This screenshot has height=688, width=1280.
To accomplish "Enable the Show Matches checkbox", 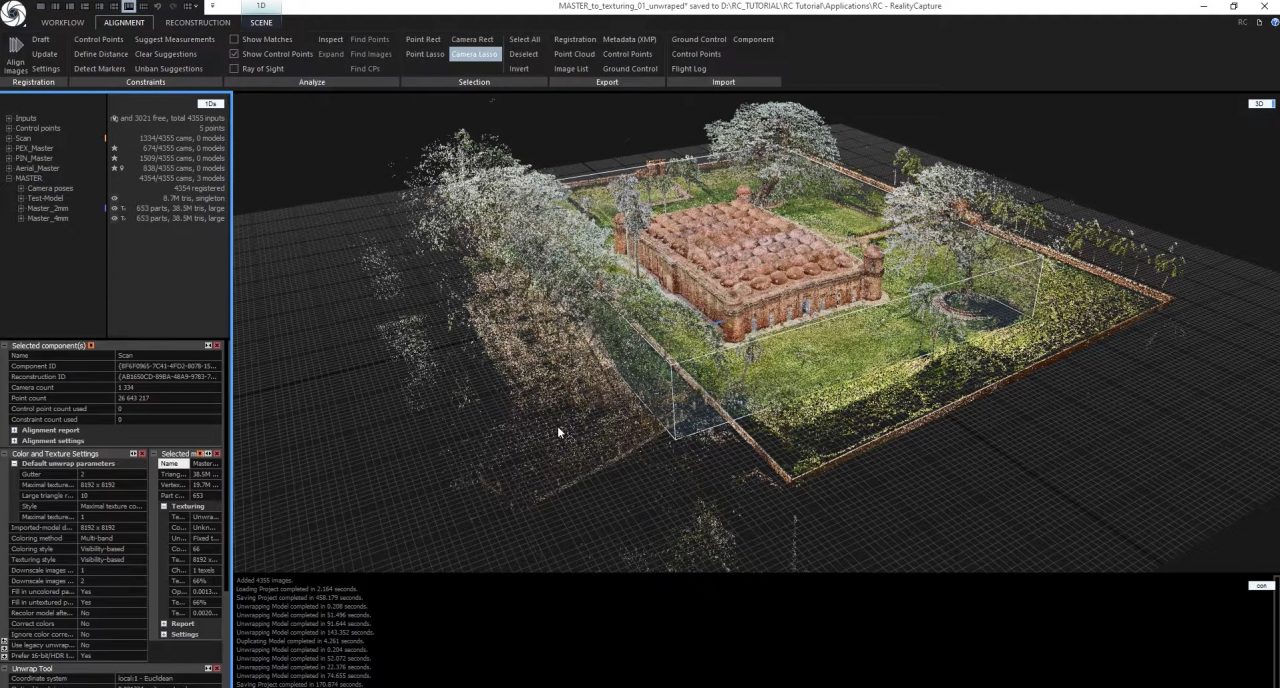I will pyautogui.click(x=234, y=40).
